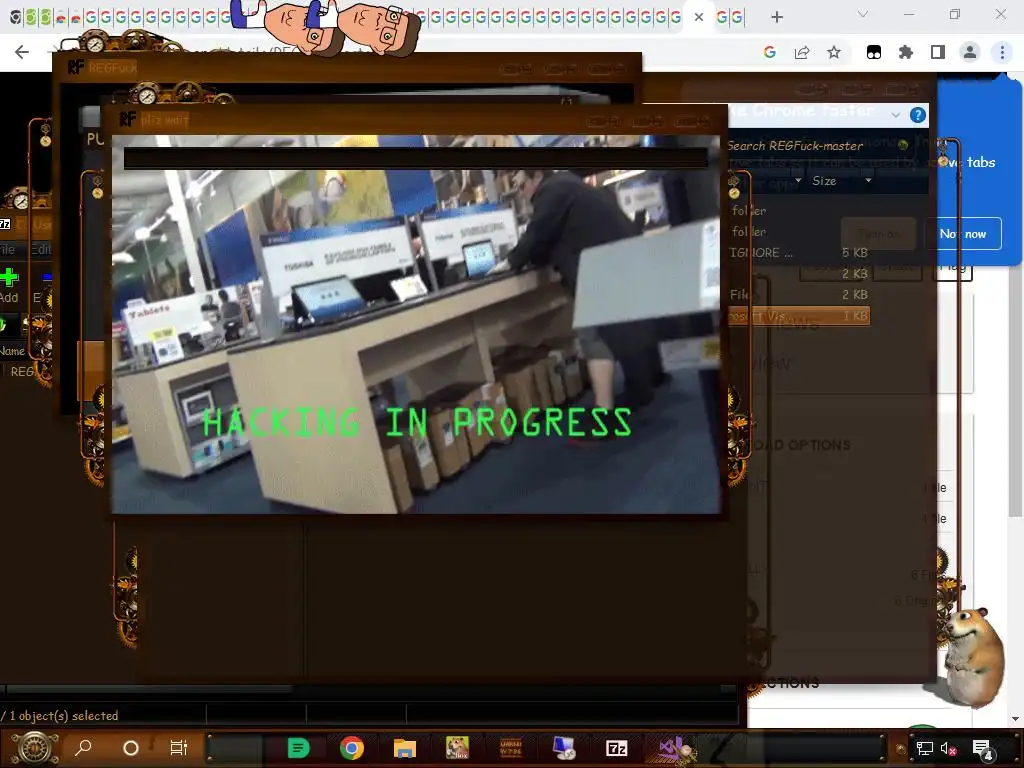Click the first folder row
The image size is (1024, 768).
(799, 210)
